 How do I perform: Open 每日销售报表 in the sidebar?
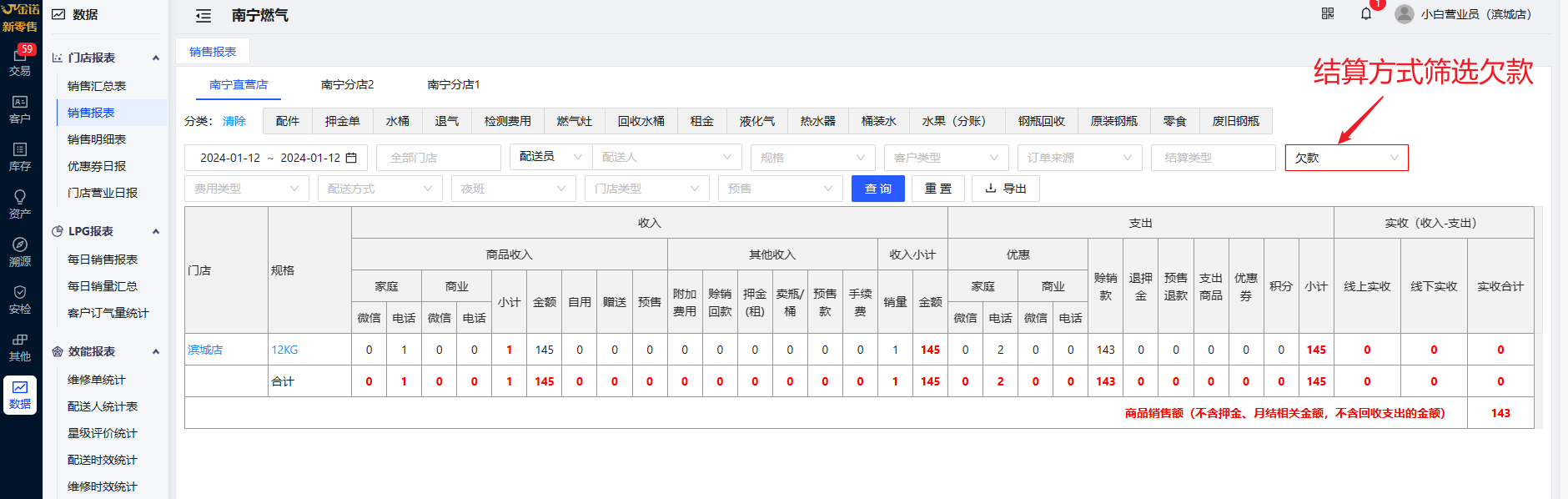103,260
